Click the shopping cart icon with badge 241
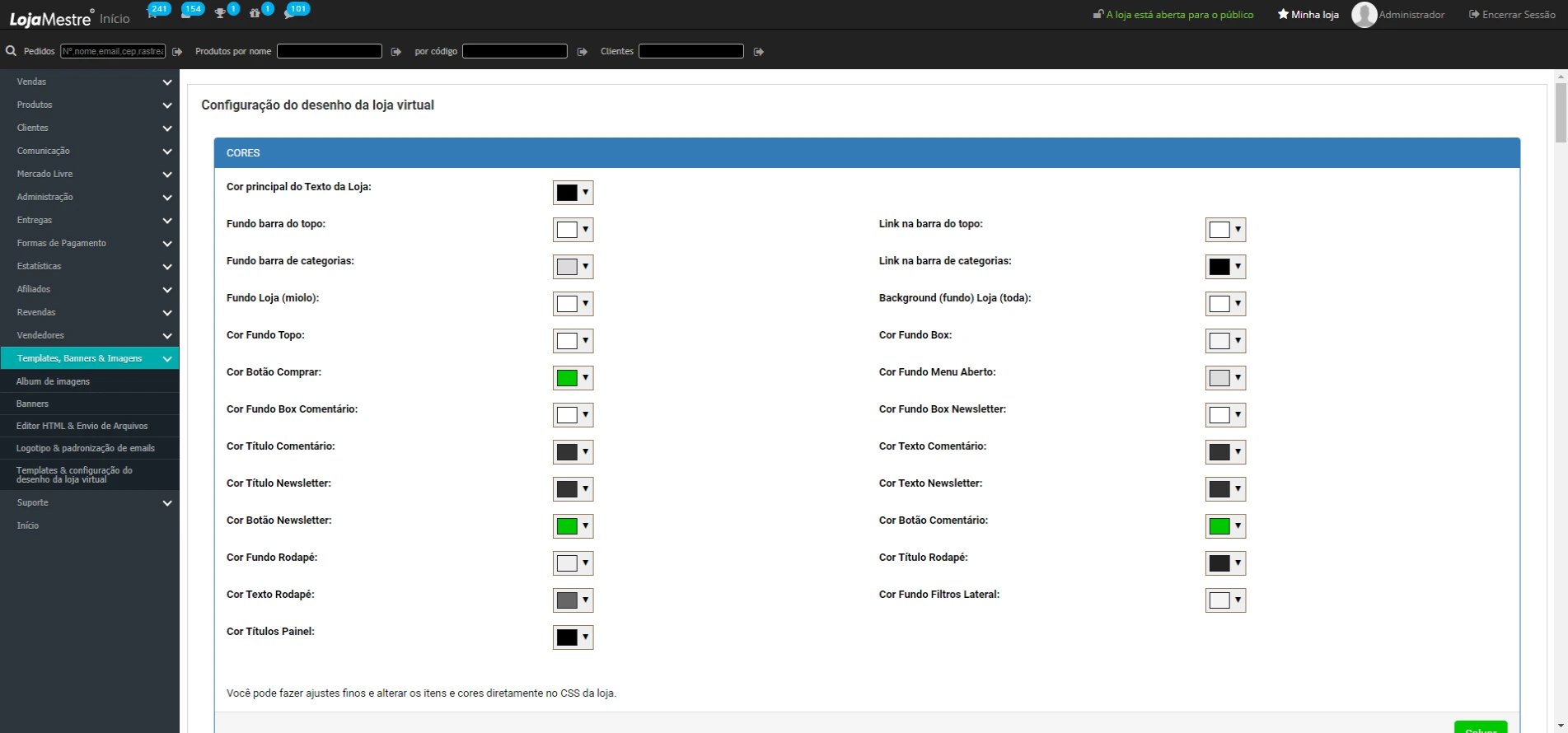The image size is (1568, 733). tap(153, 14)
